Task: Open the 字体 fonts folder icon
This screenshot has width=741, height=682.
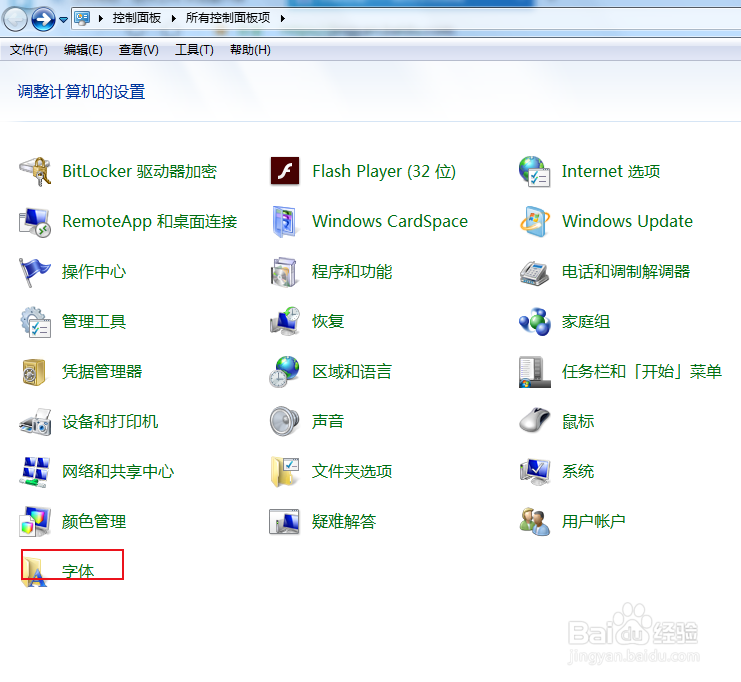Action: coord(34,572)
